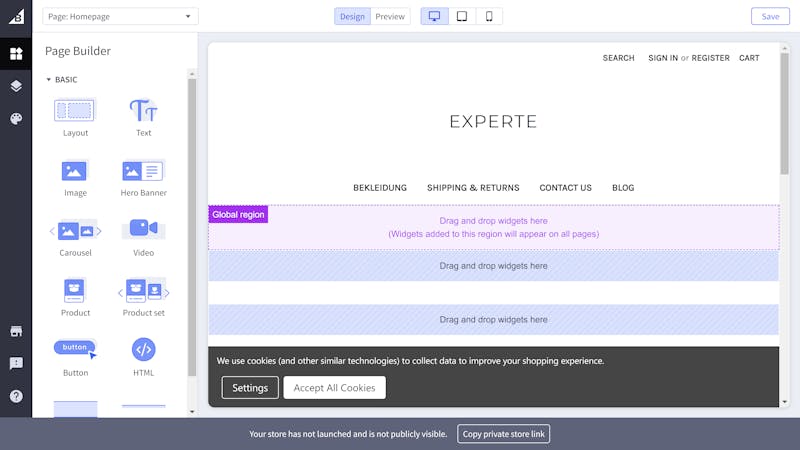
Task: Select the Hero Banner widget
Action: point(143,178)
